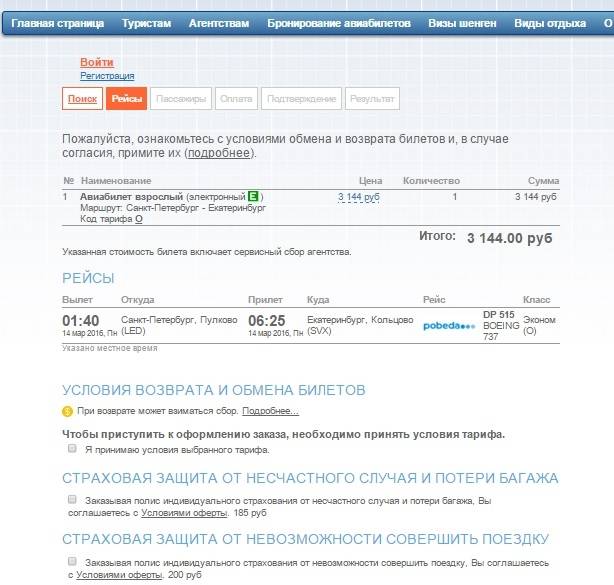Click the Эконом (O) class text
Image resolution: width=614 pixels, height=585 pixels.
click(x=539, y=325)
